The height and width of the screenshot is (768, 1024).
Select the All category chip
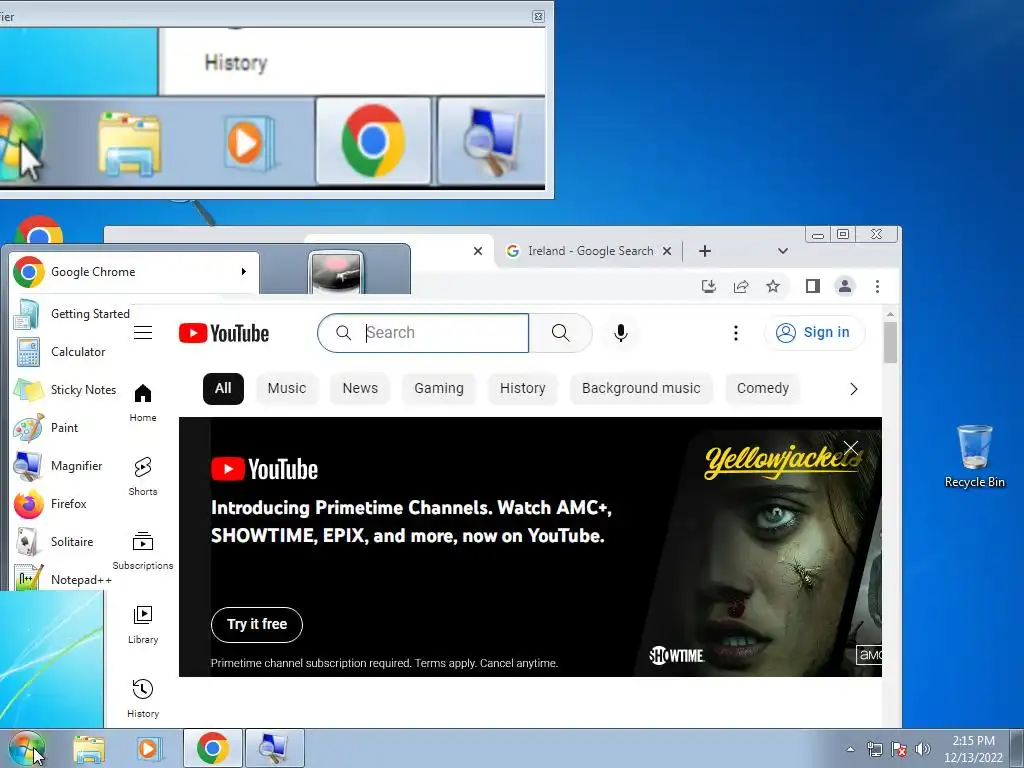click(223, 389)
